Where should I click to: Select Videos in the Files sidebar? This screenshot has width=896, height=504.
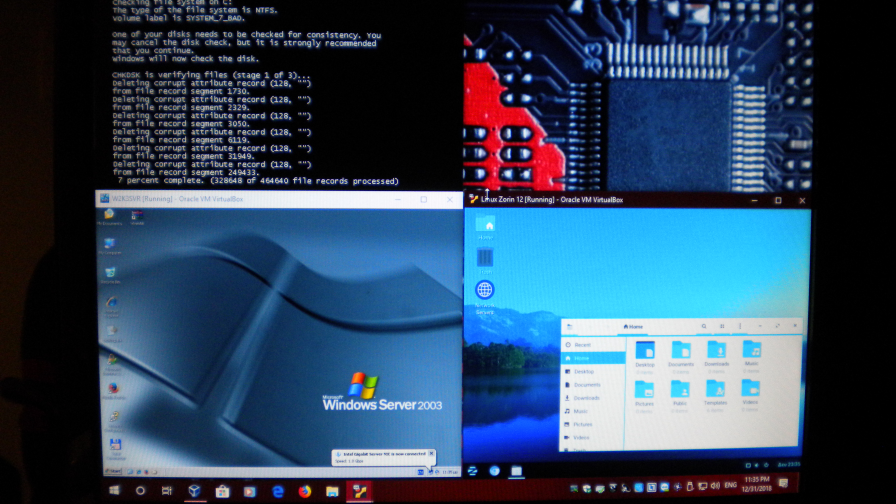[593, 438]
